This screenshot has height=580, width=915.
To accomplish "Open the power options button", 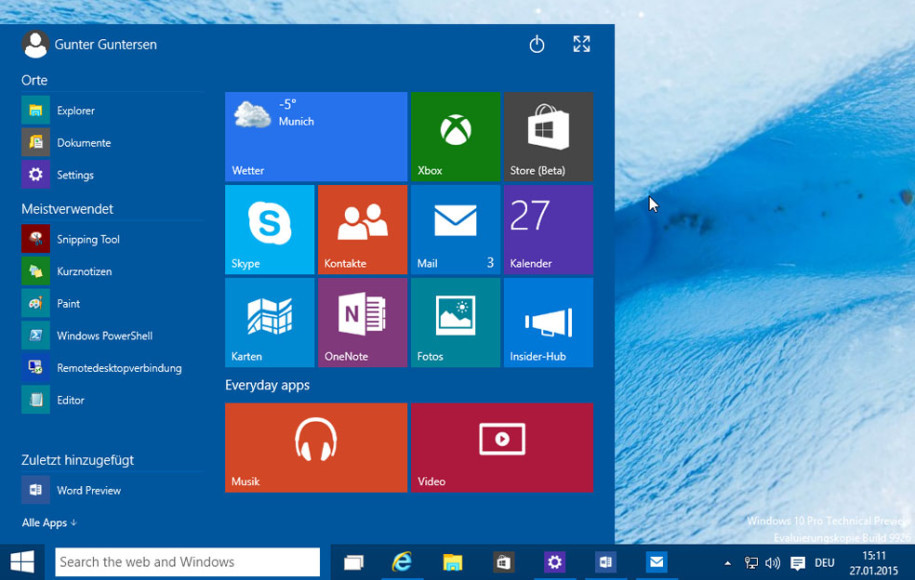I will [537, 44].
